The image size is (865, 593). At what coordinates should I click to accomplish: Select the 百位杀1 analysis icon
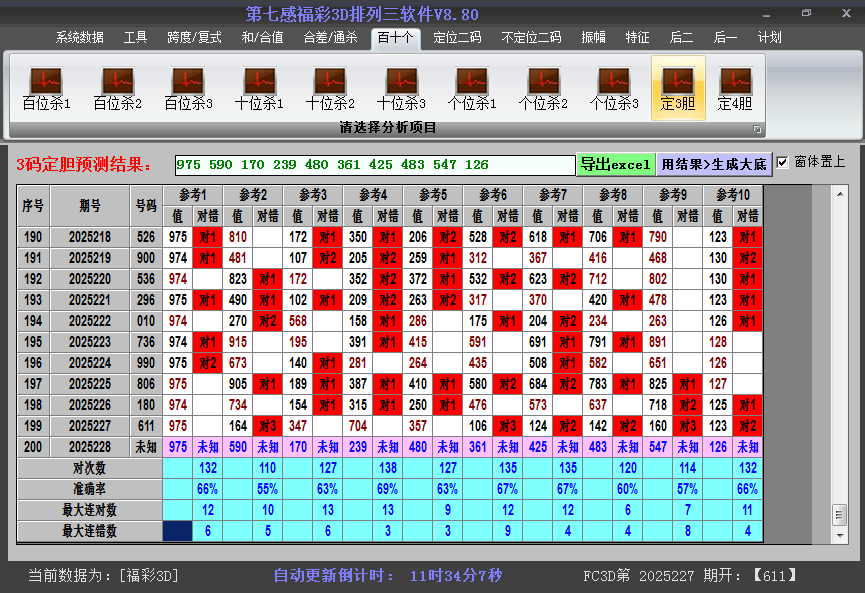tap(46, 88)
